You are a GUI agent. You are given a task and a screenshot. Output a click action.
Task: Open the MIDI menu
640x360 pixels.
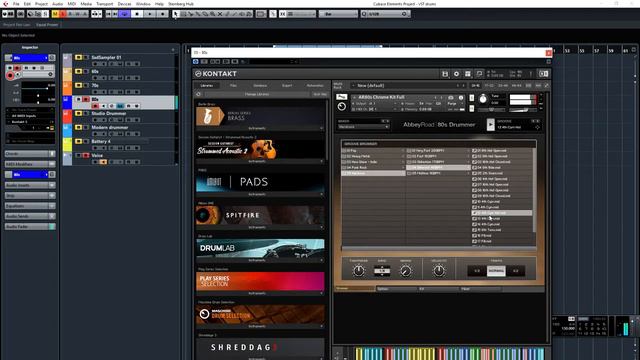(71, 4)
